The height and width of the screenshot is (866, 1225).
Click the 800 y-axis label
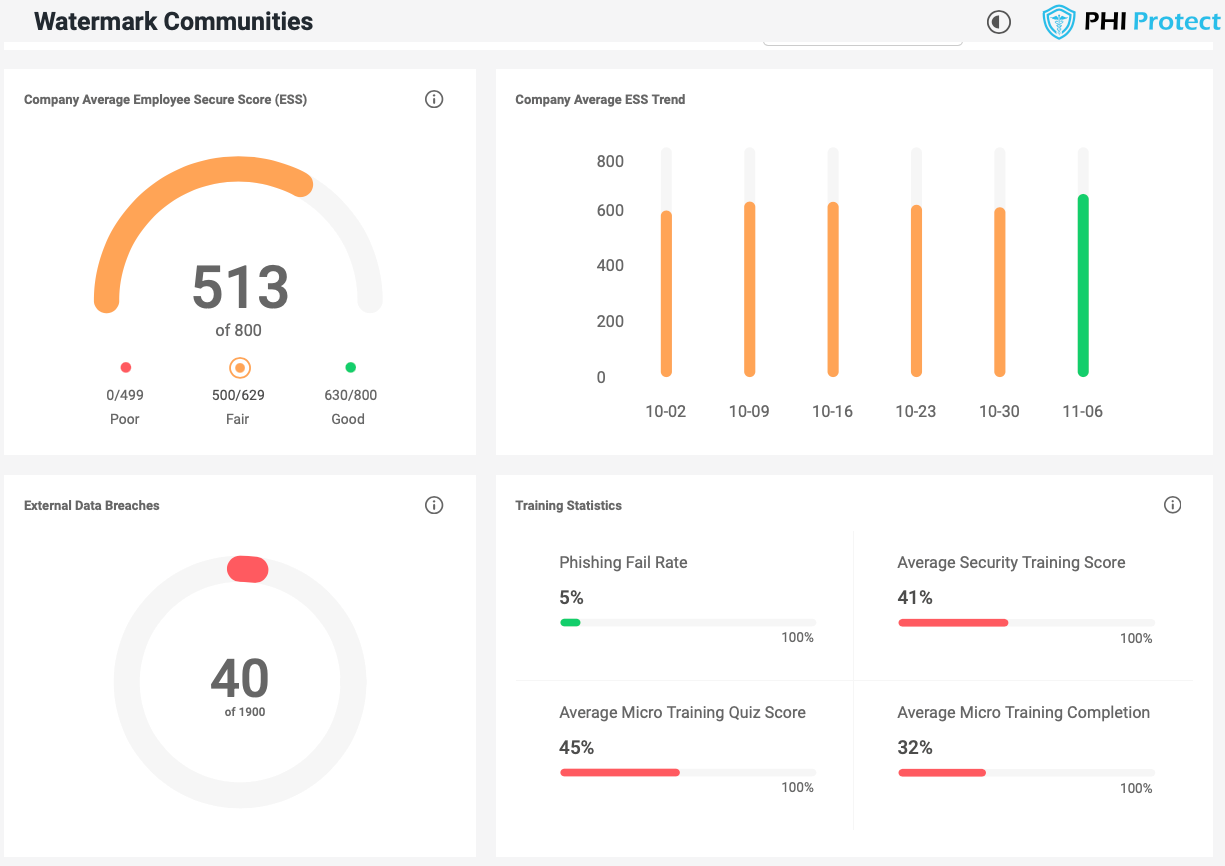(610, 161)
